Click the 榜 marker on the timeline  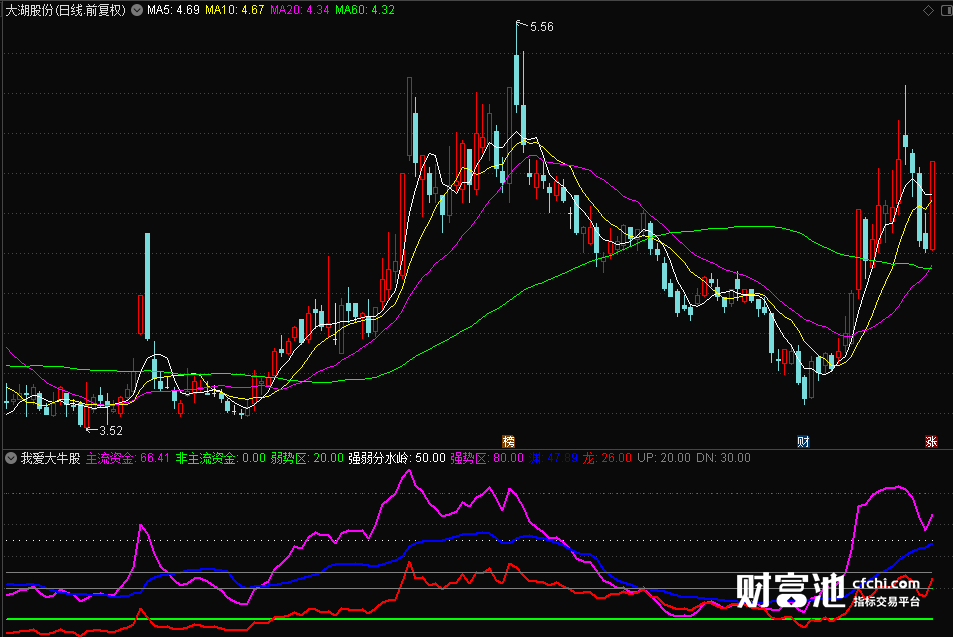coord(508,442)
